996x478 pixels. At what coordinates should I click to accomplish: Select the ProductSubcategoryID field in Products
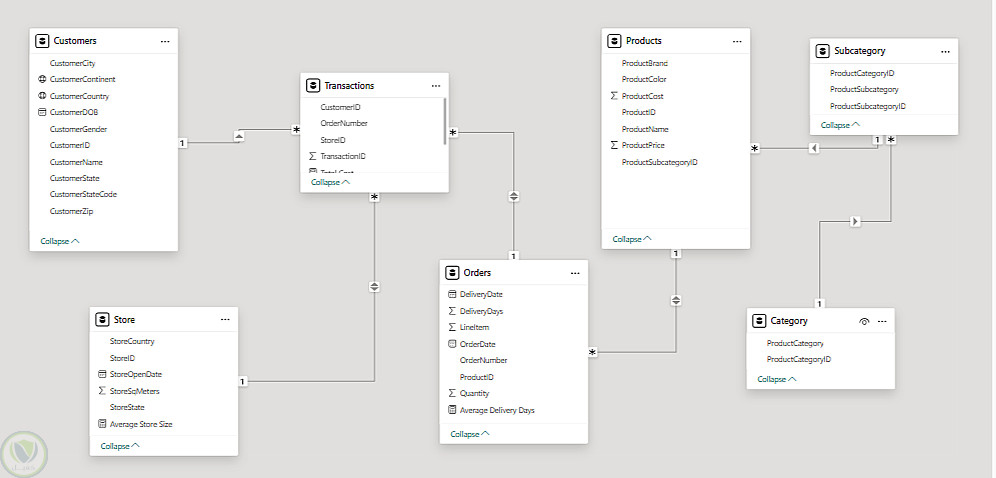click(x=659, y=162)
